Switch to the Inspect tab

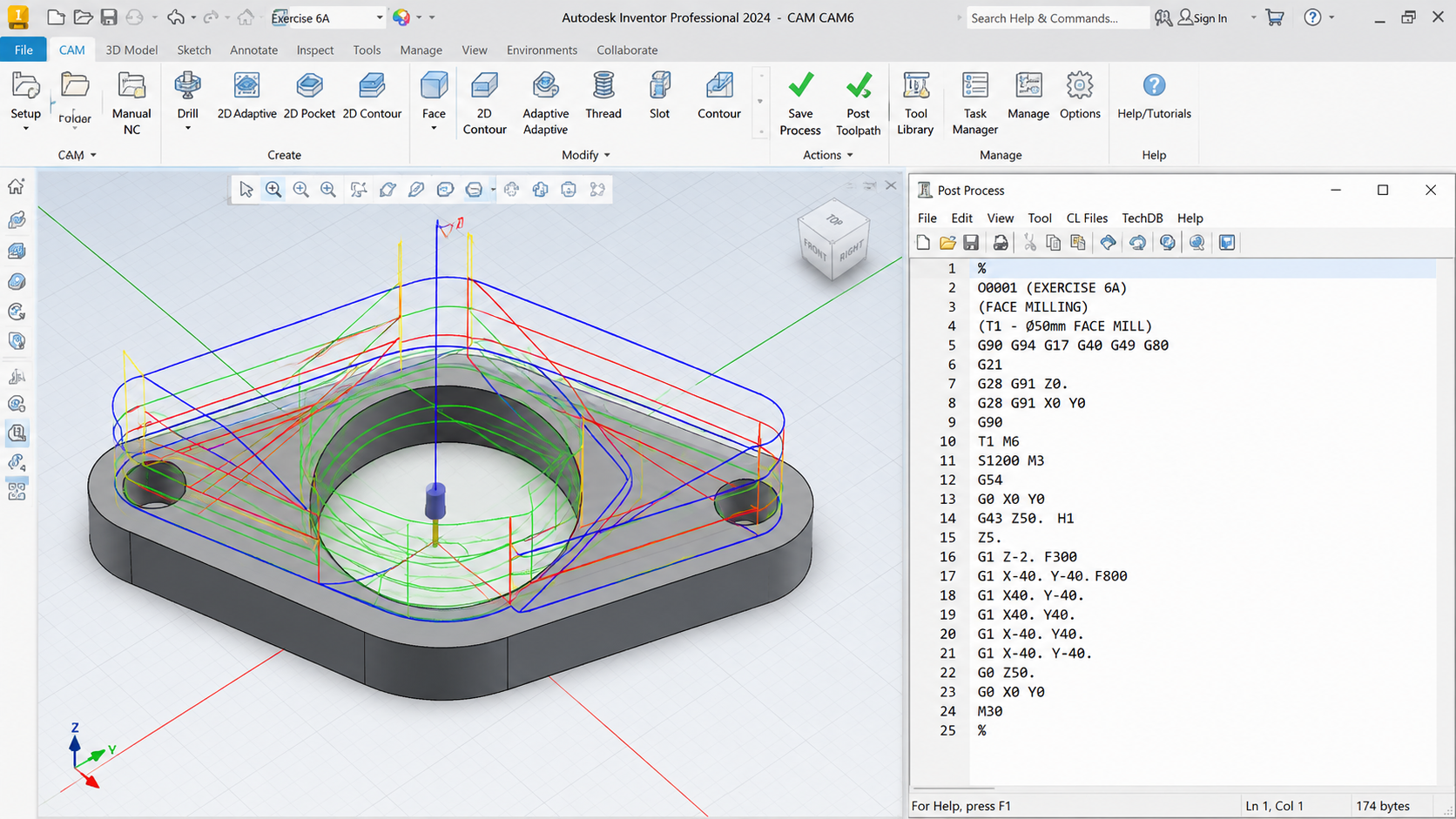pyautogui.click(x=315, y=50)
